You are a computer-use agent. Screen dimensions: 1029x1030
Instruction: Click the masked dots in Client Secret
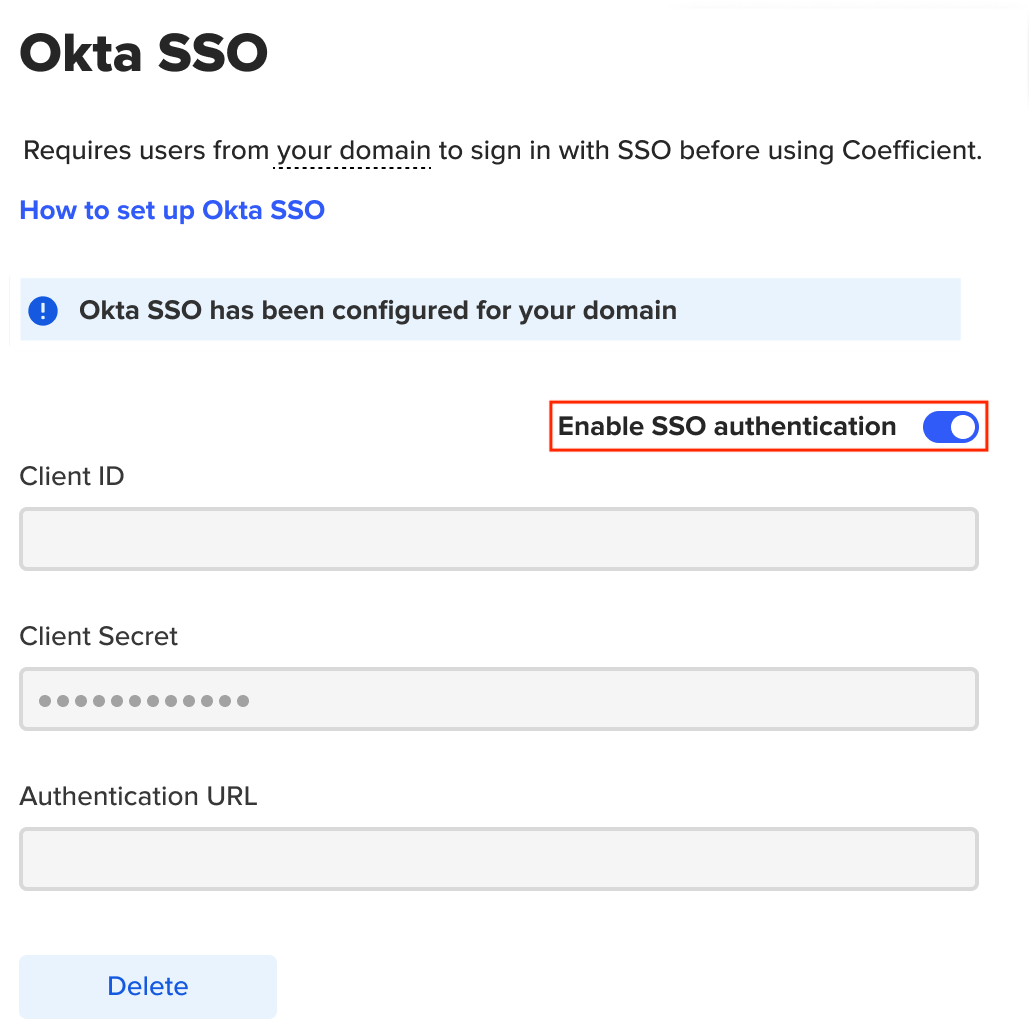pos(144,701)
